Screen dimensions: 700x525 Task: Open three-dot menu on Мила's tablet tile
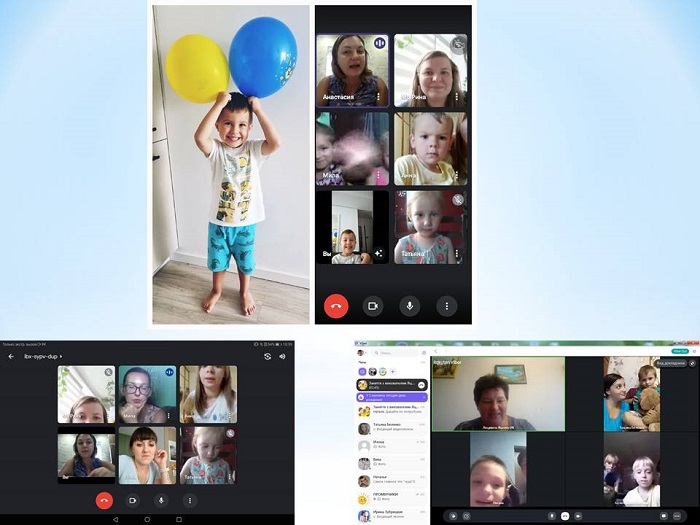pyautogui.click(x=168, y=415)
